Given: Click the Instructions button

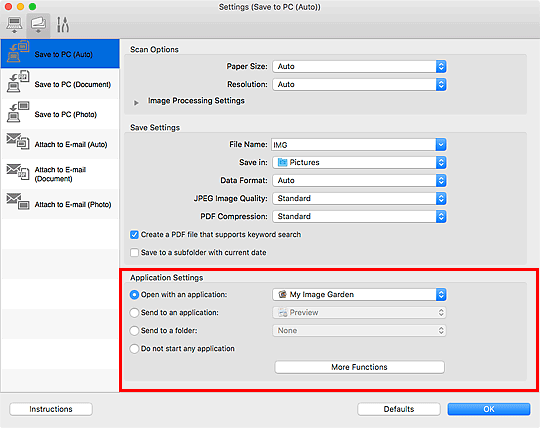Looking at the screenshot, I should click(x=51, y=409).
